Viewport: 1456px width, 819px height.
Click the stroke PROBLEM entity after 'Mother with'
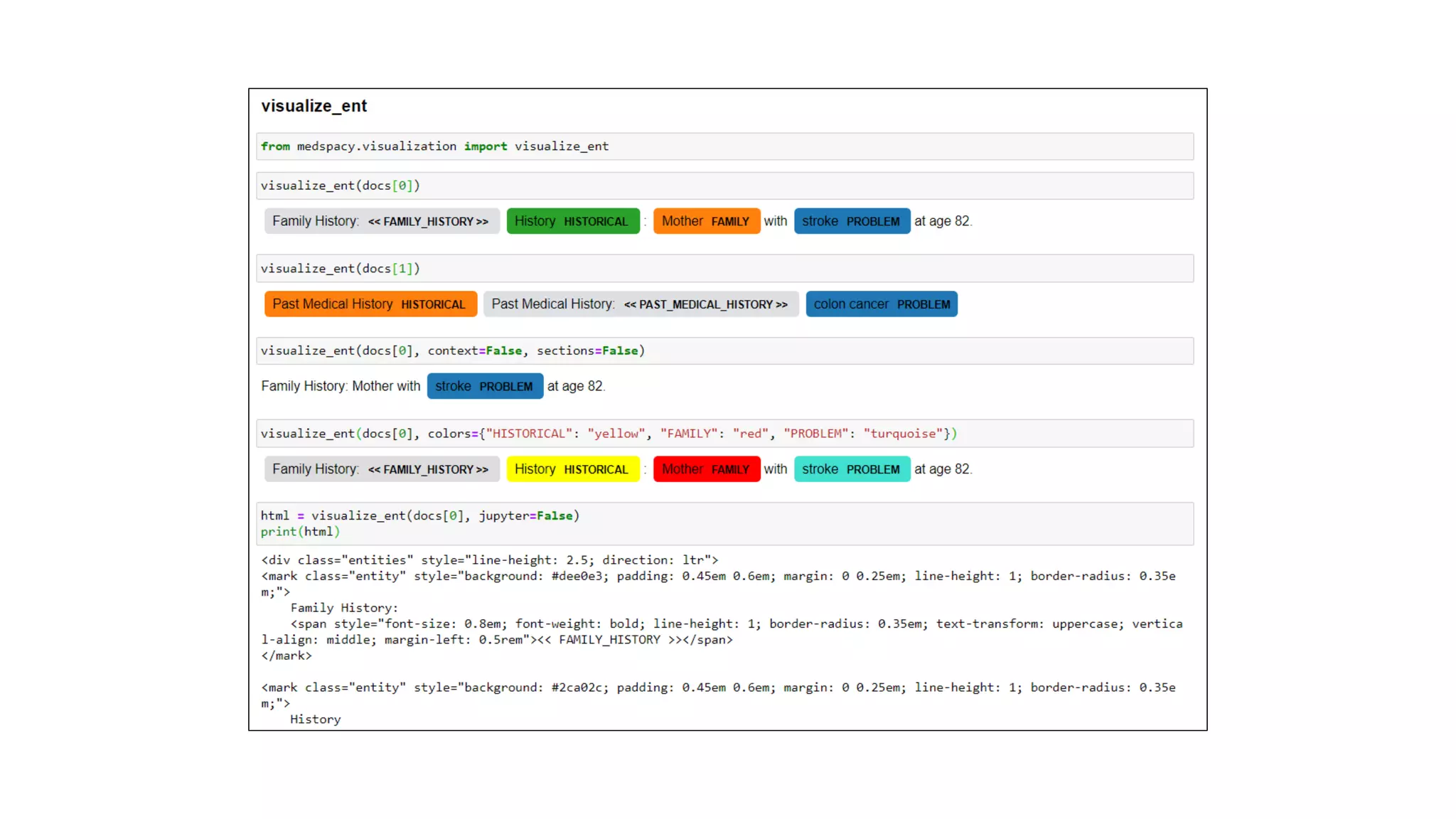[484, 386]
